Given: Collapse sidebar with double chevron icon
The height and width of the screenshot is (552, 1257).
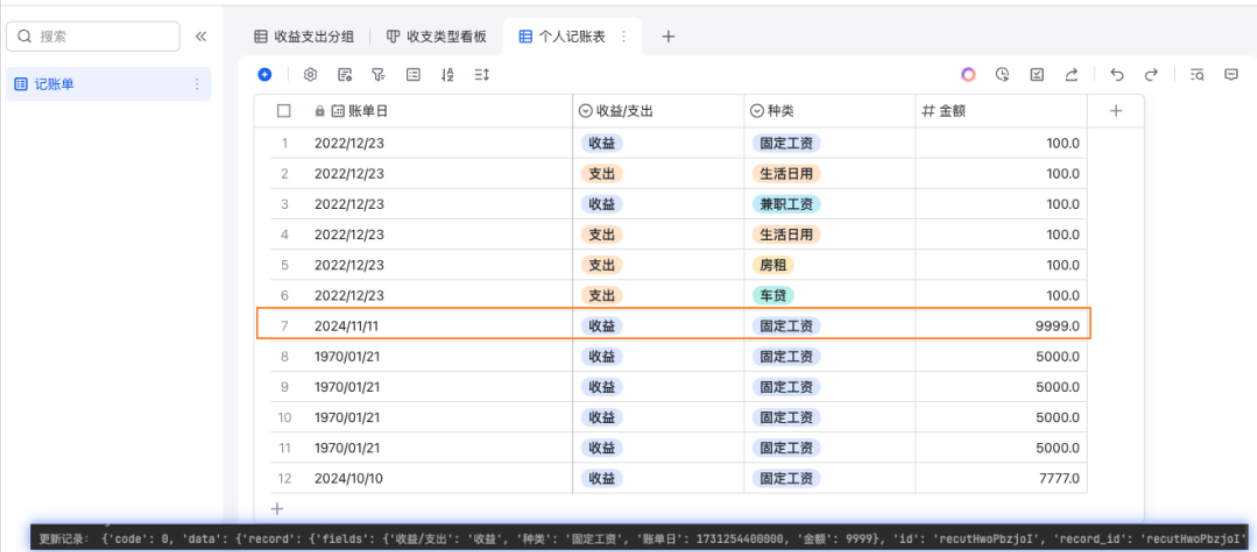Looking at the screenshot, I should coord(201,36).
